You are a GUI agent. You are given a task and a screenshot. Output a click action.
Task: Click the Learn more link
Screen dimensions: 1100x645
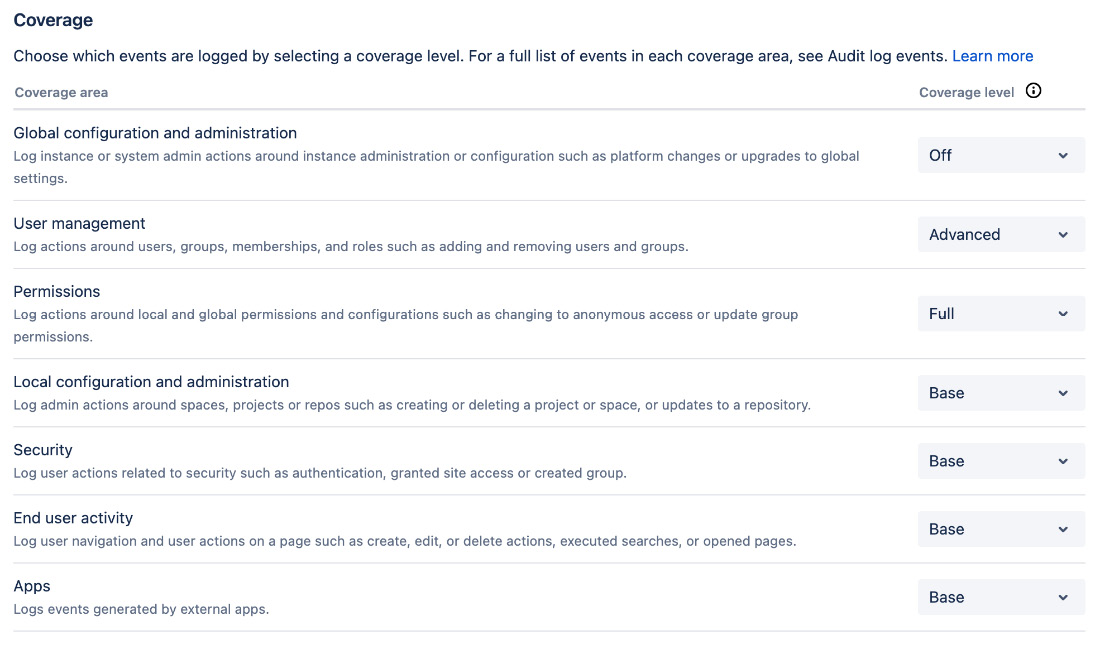pos(992,56)
